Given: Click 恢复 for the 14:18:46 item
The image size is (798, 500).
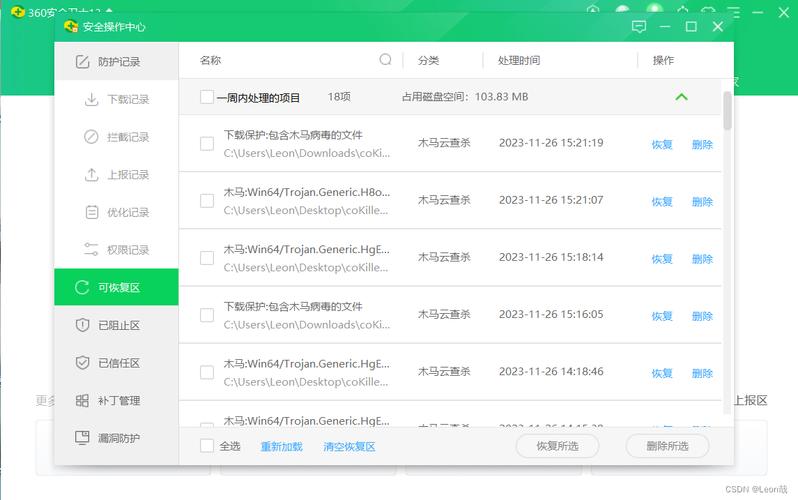Looking at the screenshot, I should click(662, 373).
